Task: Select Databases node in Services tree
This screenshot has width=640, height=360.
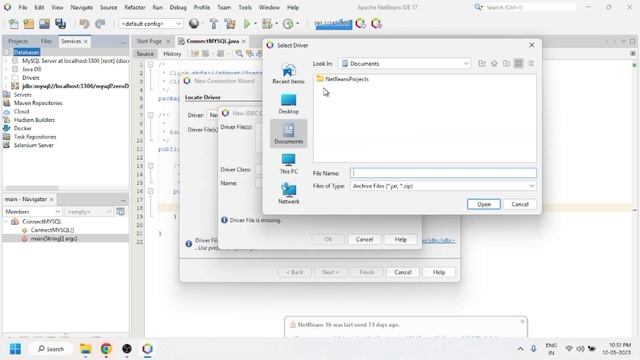Action: (x=27, y=52)
